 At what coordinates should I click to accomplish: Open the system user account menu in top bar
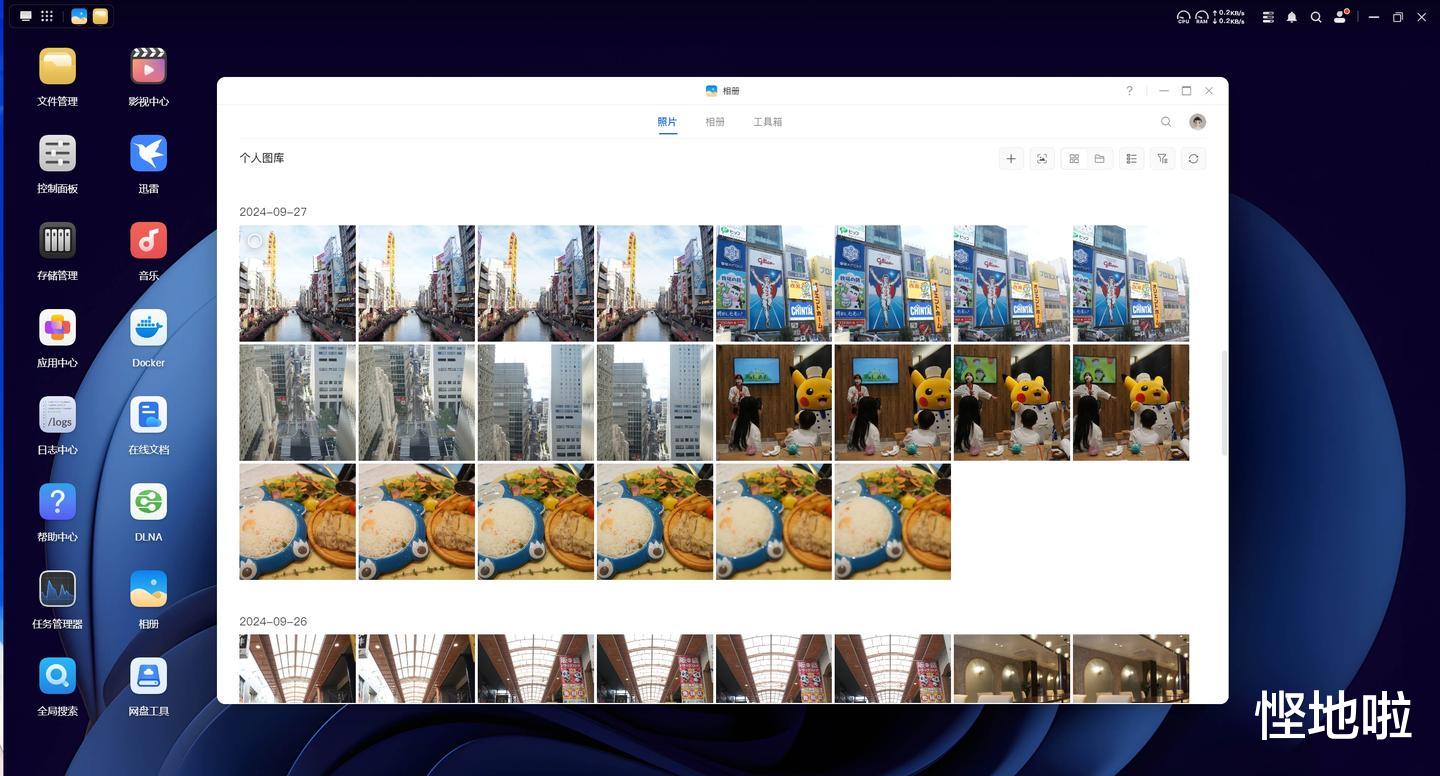point(1341,17)
